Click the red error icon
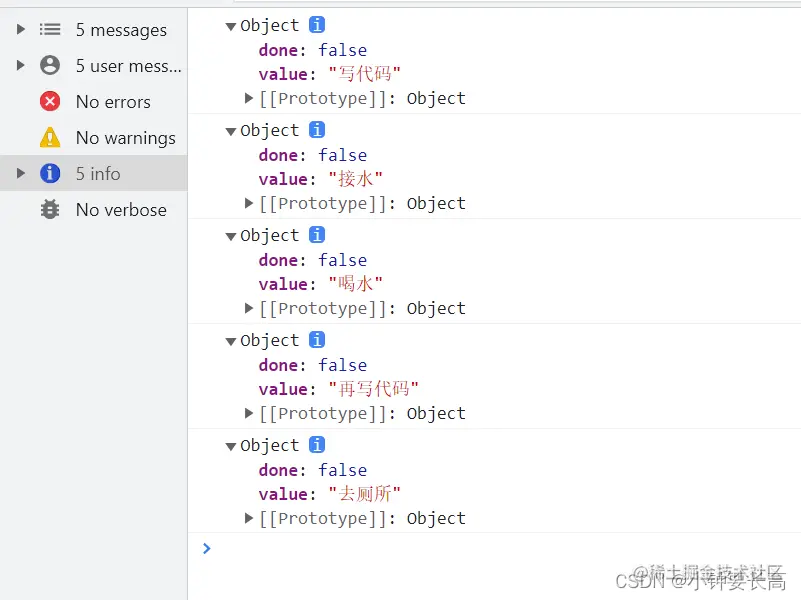Image resolution: width=801 pixels, height=600 pixels. pyautogui.click(x=50, y=101)
